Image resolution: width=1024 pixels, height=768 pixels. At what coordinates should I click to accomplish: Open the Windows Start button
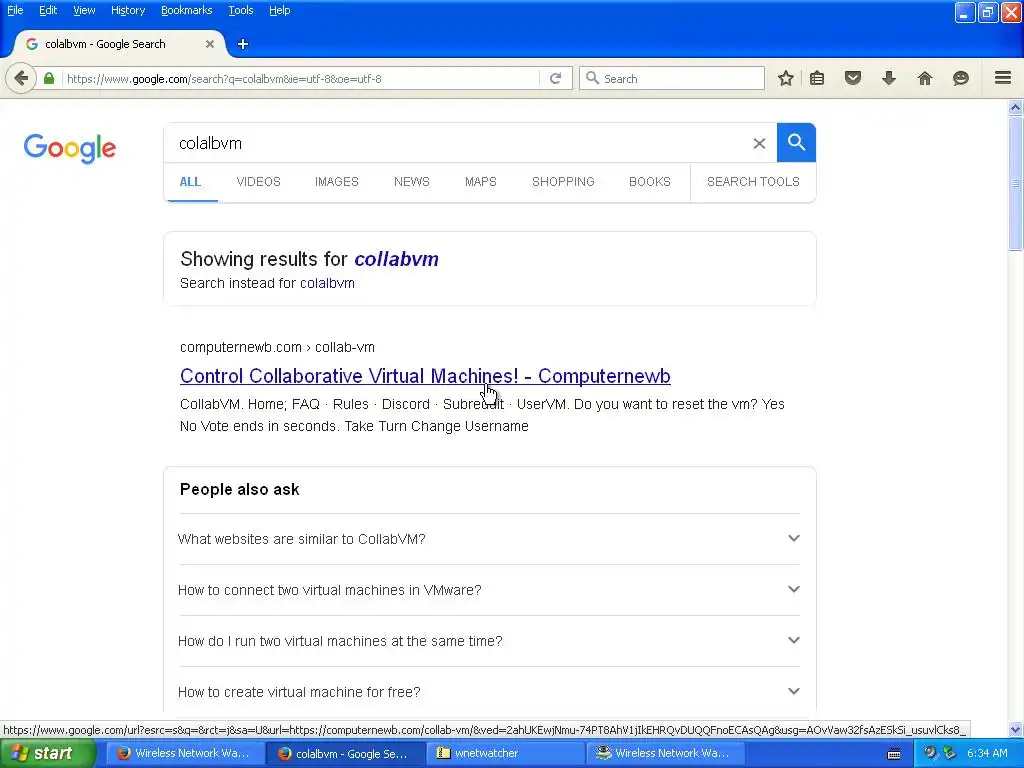point(47,753)
